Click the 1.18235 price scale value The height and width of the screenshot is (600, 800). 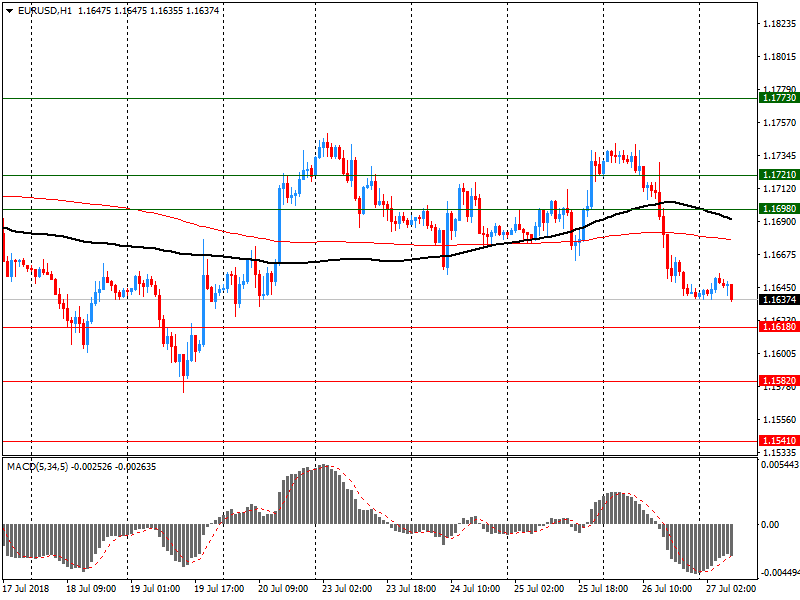(x=779, y=23)
